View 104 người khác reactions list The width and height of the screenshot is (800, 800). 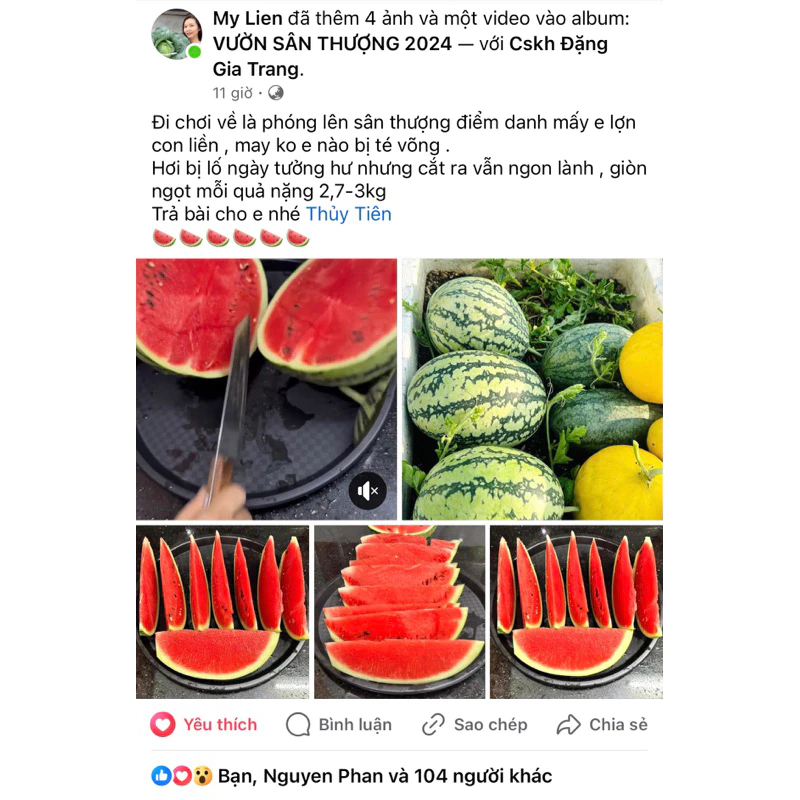pos(483,776)
